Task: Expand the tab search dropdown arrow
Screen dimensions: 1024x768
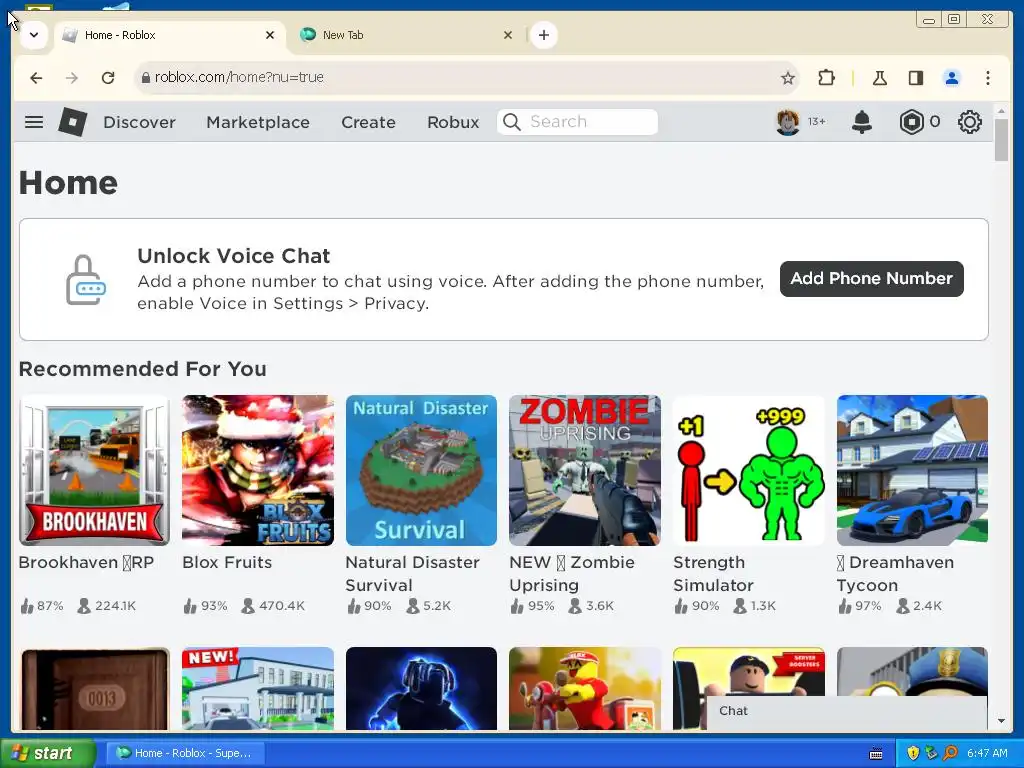Action: (34, 35)
